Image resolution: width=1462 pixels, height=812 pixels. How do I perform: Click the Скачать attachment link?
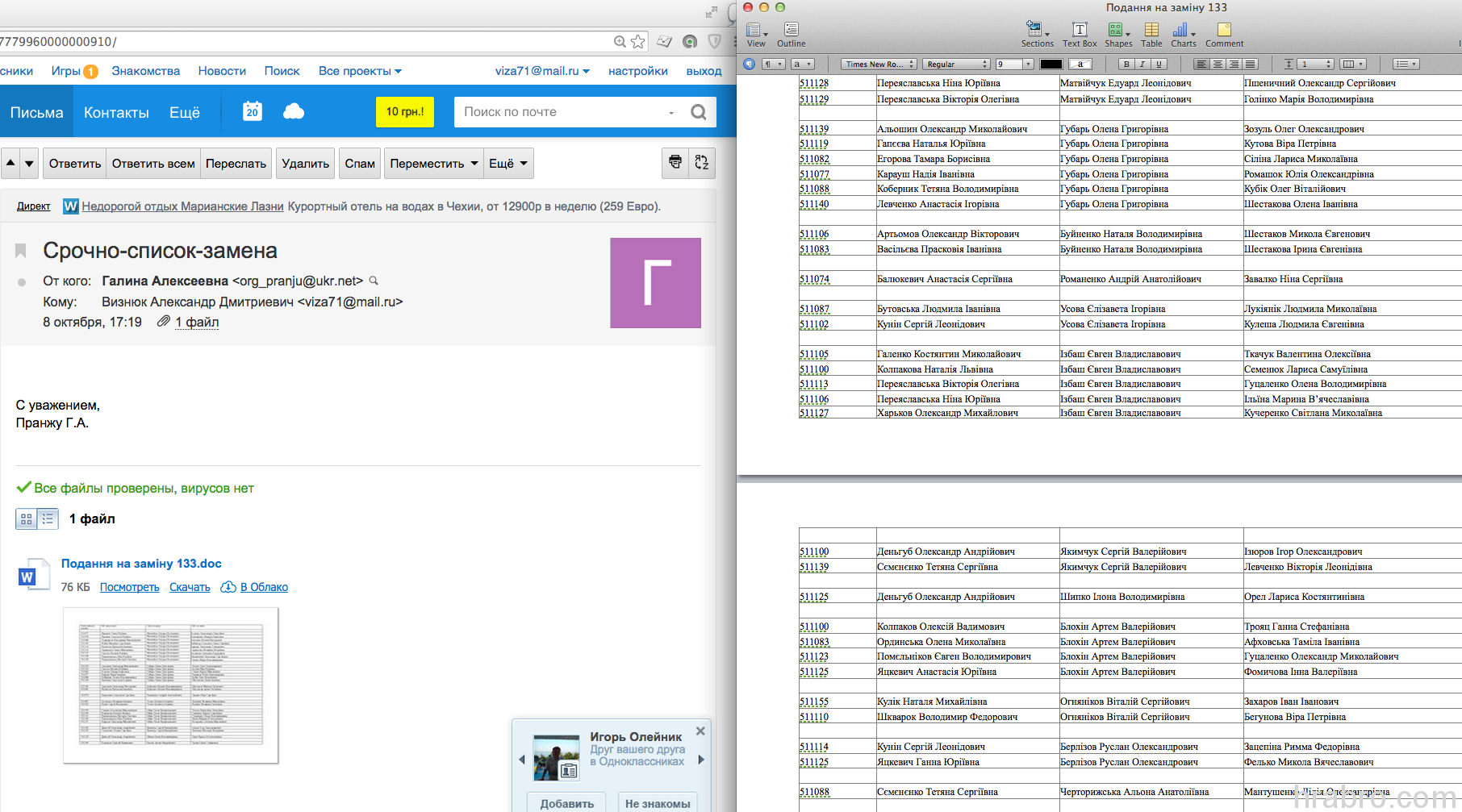[190, 587]
